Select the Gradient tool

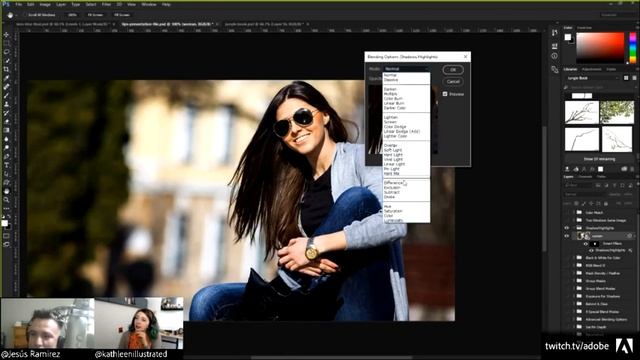[7, 130]
